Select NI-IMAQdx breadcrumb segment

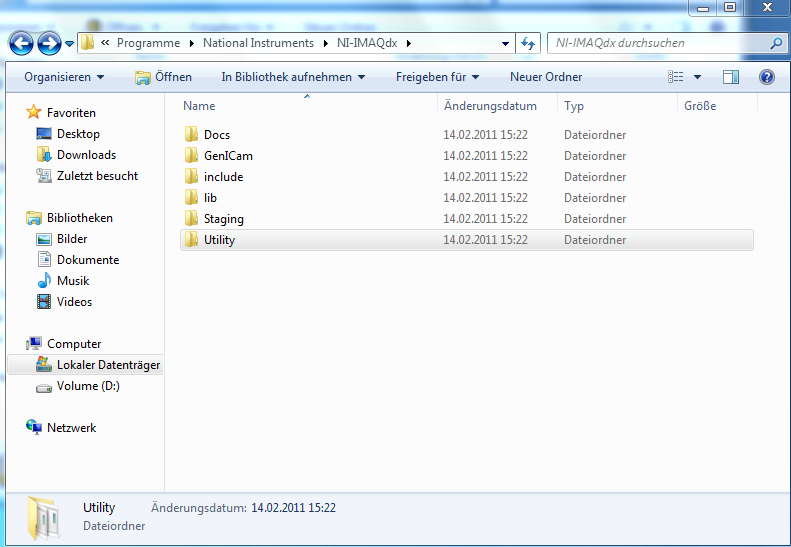coord(367,43)
